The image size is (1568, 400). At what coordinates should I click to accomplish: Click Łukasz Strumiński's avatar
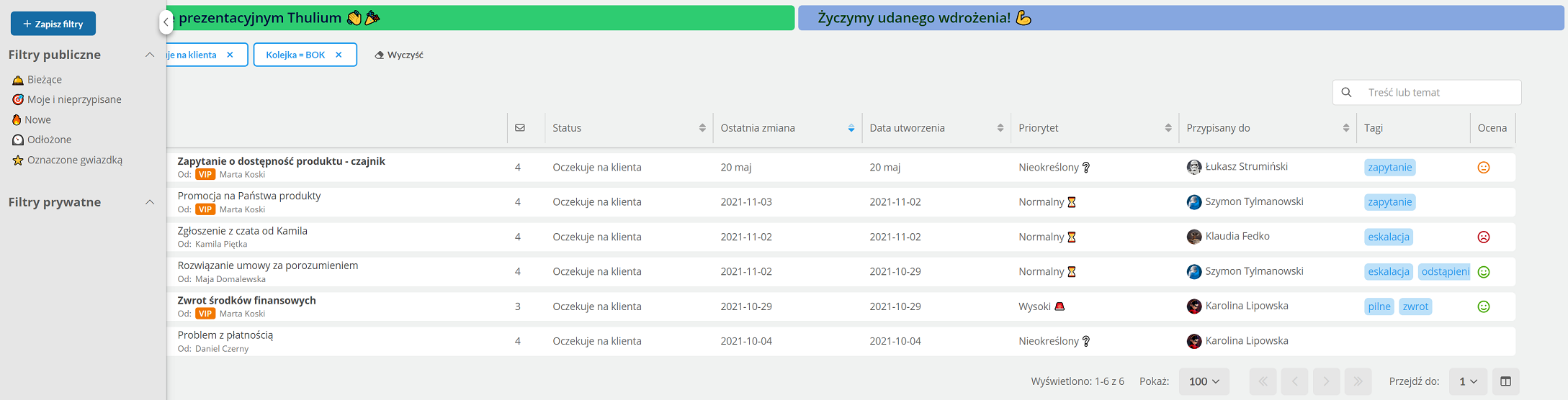[x=1194, y=167]
